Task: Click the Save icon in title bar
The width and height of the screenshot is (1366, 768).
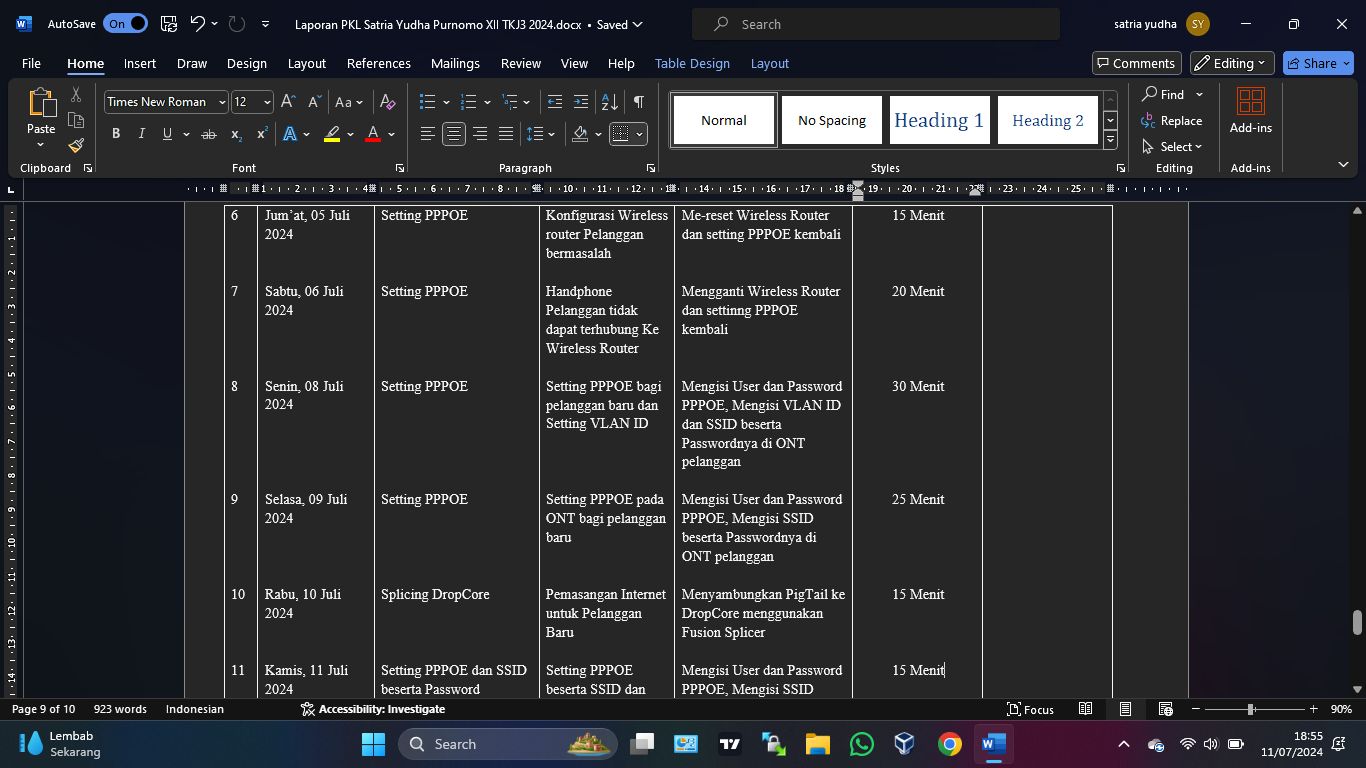Action: [x=169, y=24]
